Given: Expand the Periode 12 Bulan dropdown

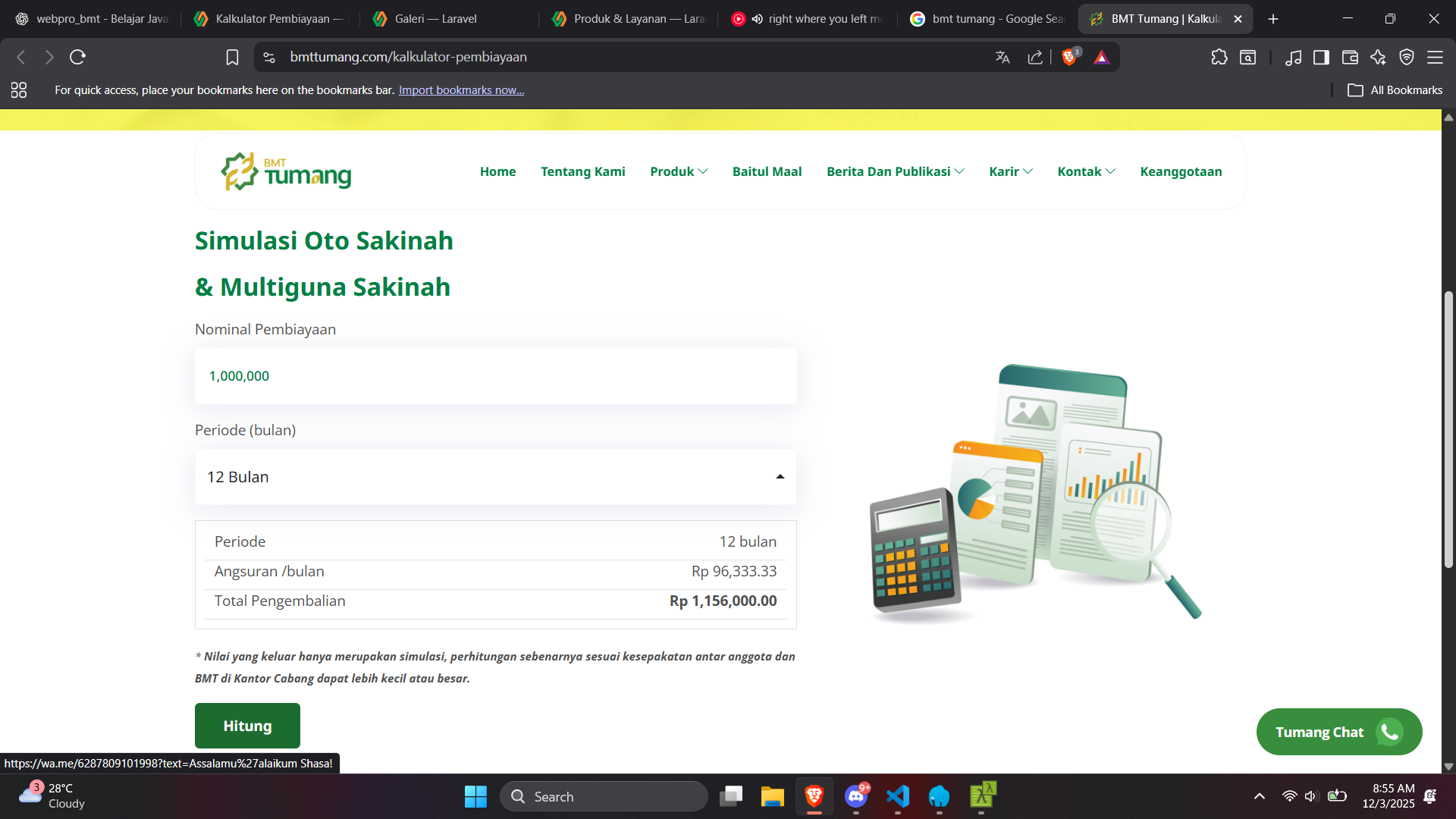Looking at the screenshot, I should pyautogui.click(x=495, y=477).
